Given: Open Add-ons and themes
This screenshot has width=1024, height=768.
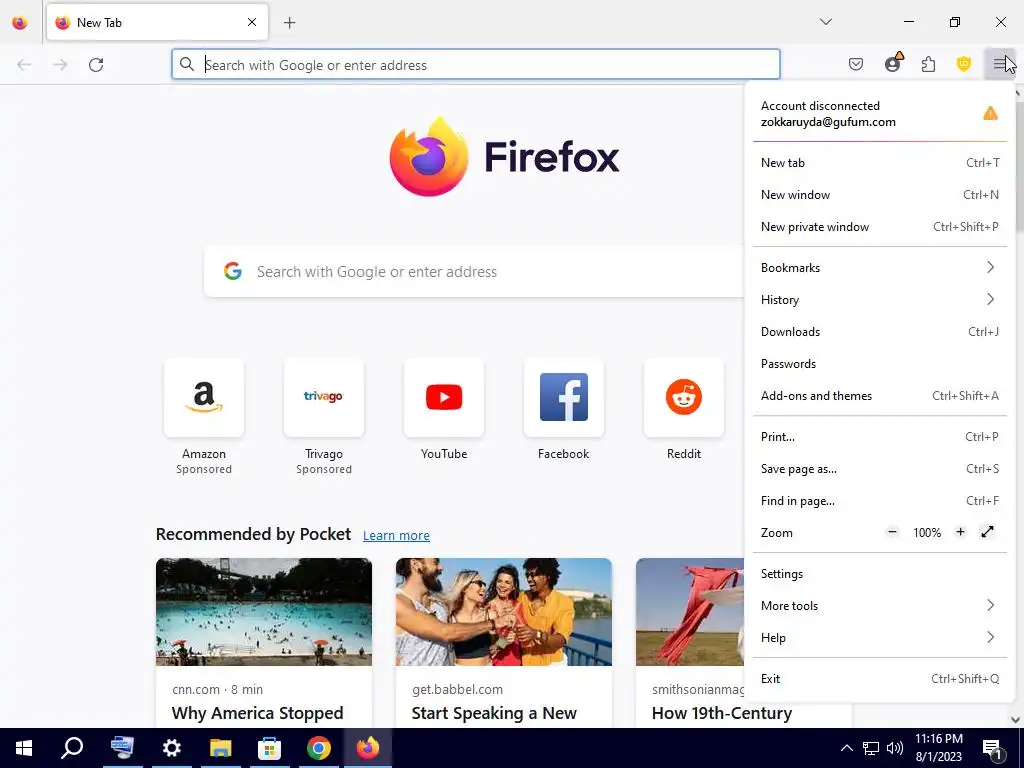Looking at the screenshot, I should click(880, 396).
